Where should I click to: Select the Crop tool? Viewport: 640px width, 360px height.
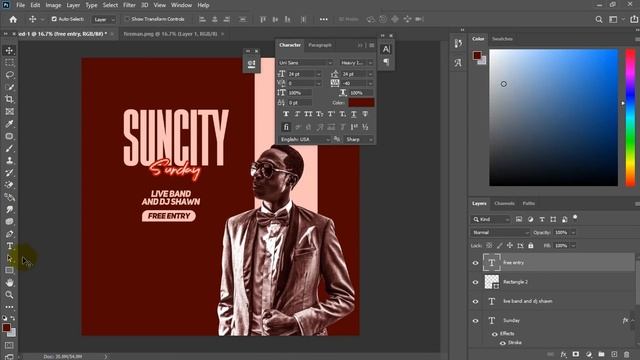tap(9, 99)
